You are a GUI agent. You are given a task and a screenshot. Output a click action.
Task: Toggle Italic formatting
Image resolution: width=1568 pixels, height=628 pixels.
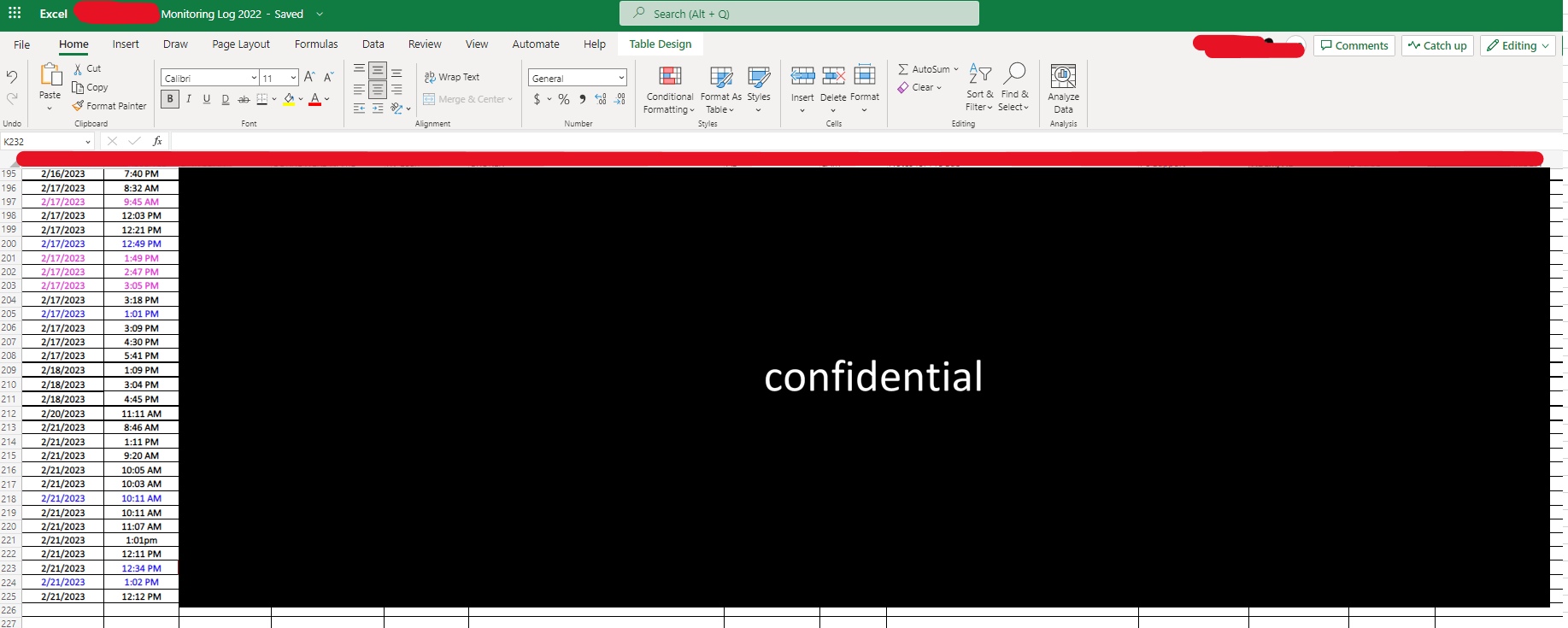tap(188, 99)
